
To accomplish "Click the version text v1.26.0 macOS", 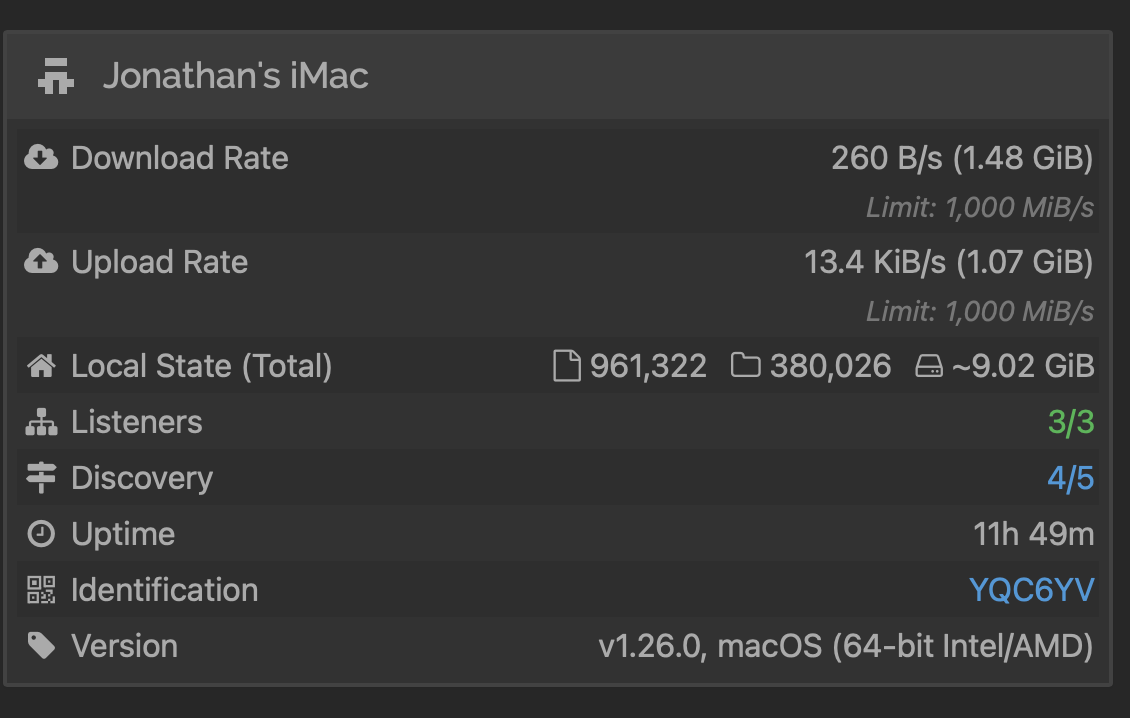I will click(x=846, y=646).
